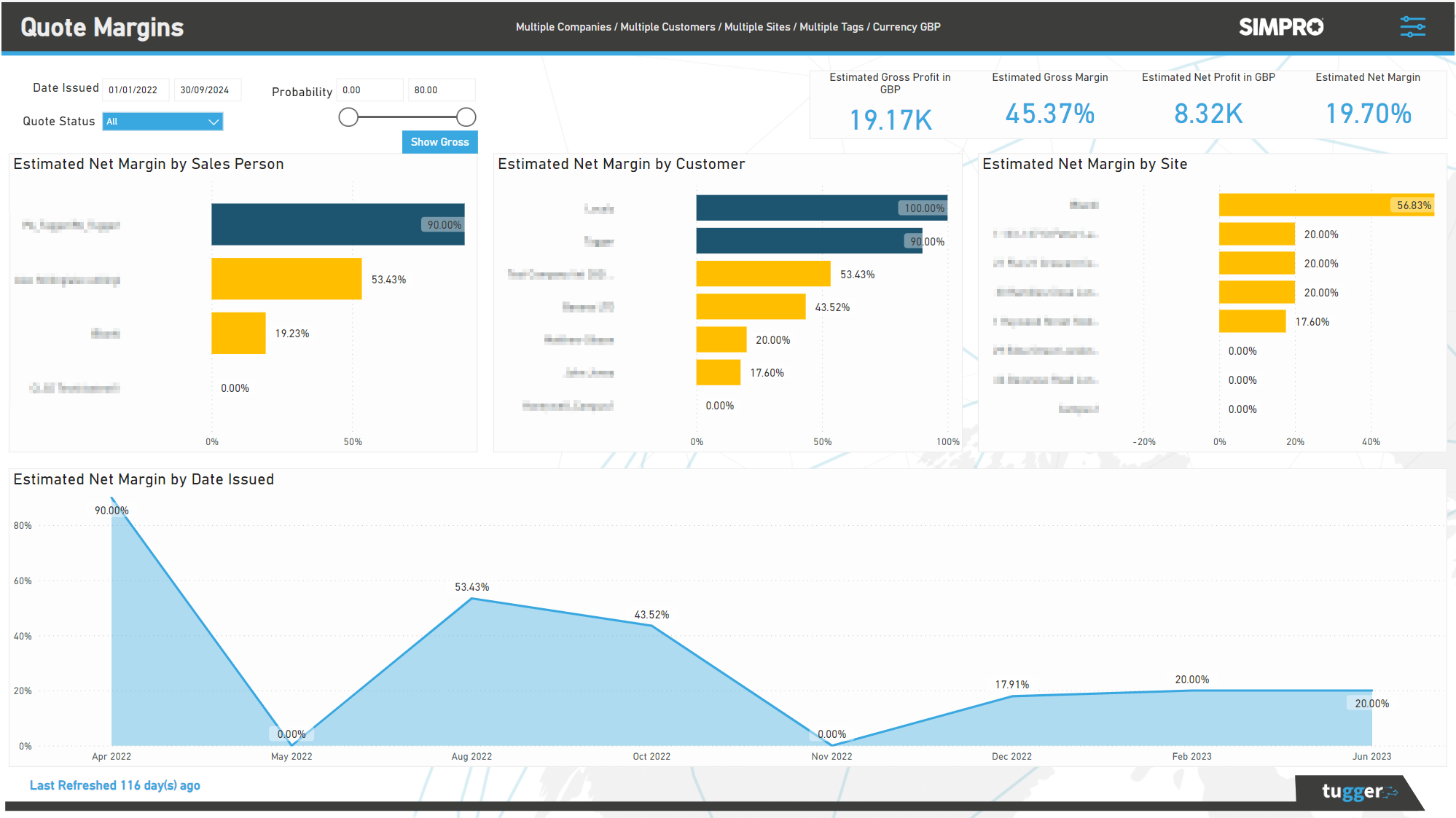1456x818 pixels.
Task: Open the filter sliders icon top right
Action: [x=1412, y=26]
